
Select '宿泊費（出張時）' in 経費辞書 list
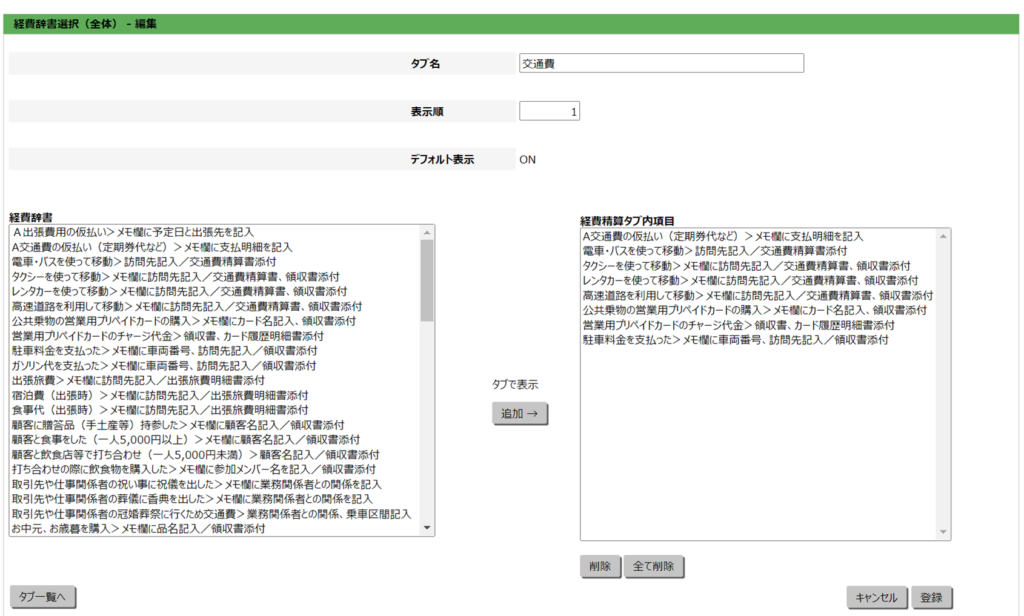(x=216, y=395)
